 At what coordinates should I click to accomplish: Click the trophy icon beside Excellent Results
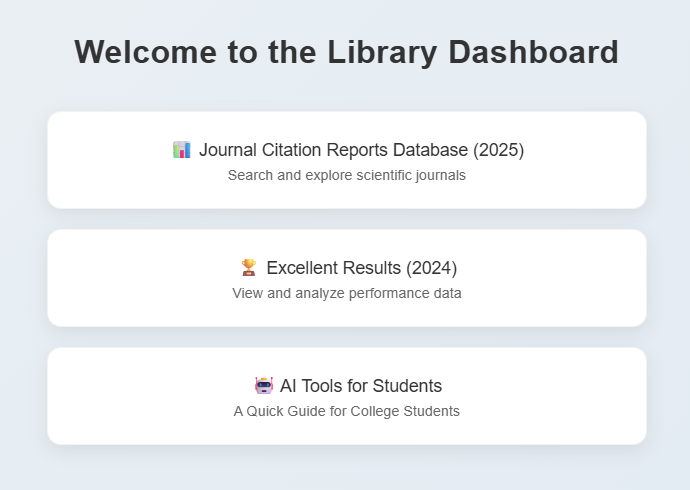coord(249,267)
